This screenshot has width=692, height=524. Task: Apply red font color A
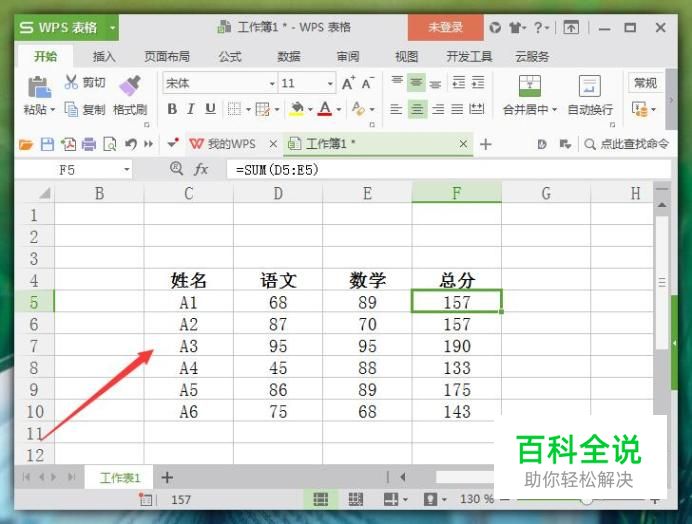point(325,109)
